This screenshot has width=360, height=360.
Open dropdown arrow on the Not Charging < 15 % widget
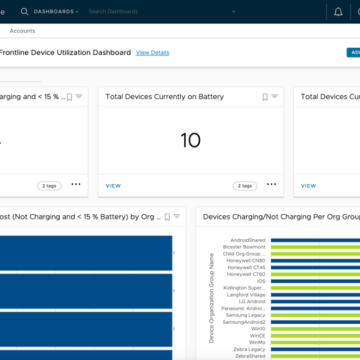(x=79, y=96)
